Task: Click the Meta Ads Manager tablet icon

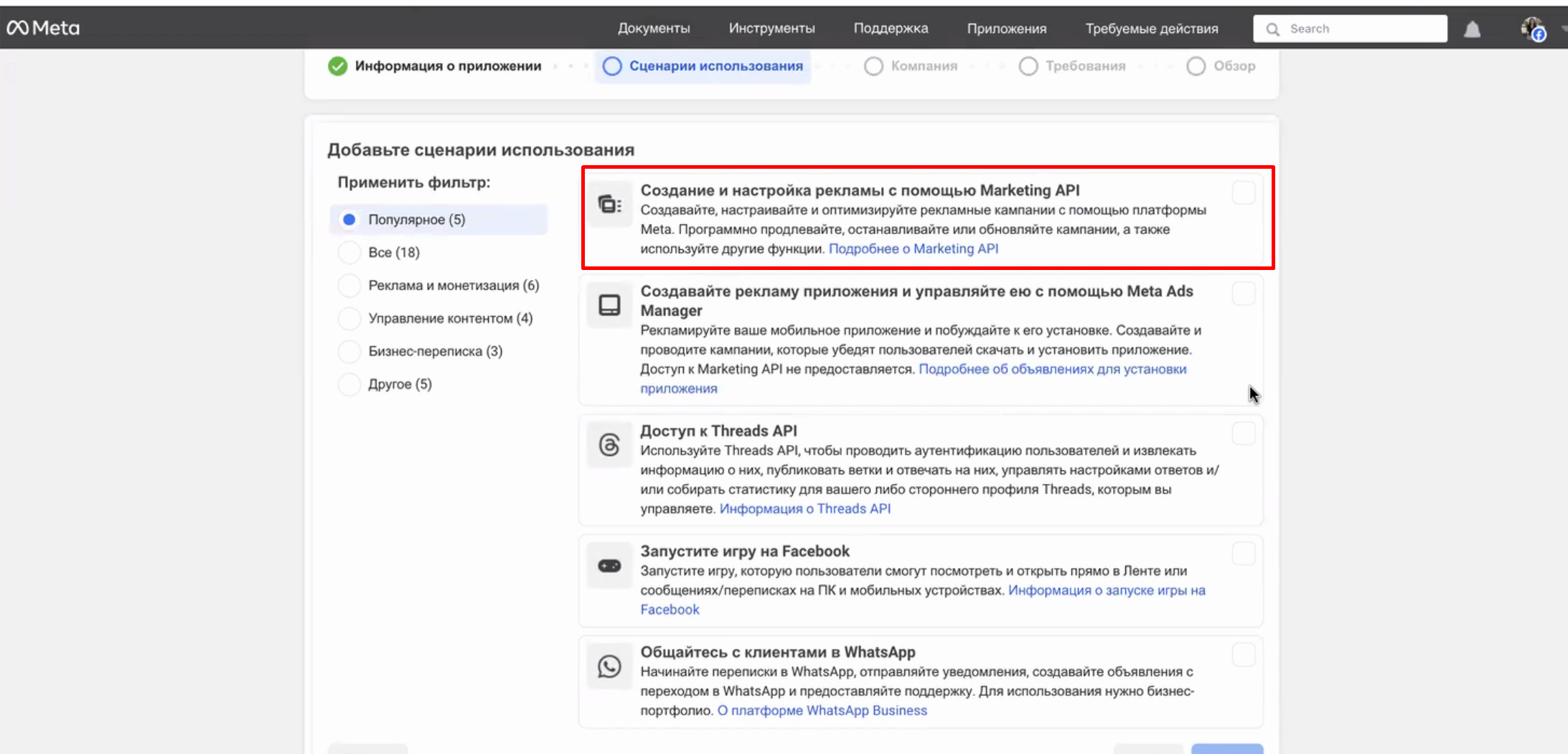Action: click(x=609, y=305)
